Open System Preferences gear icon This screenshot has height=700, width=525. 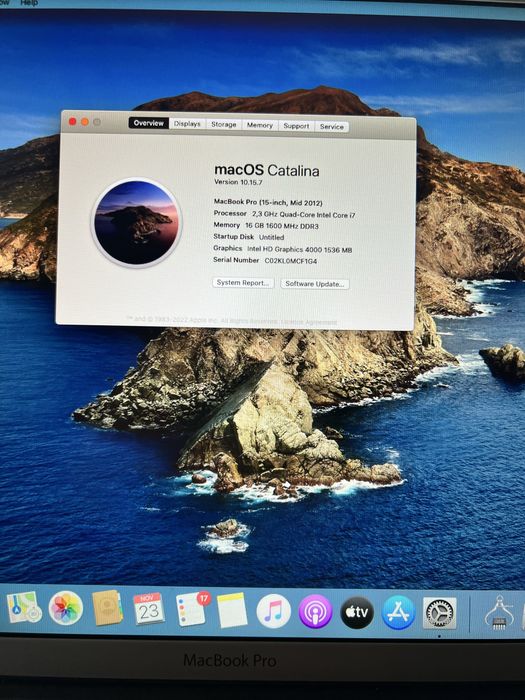[x=440, y=613]
